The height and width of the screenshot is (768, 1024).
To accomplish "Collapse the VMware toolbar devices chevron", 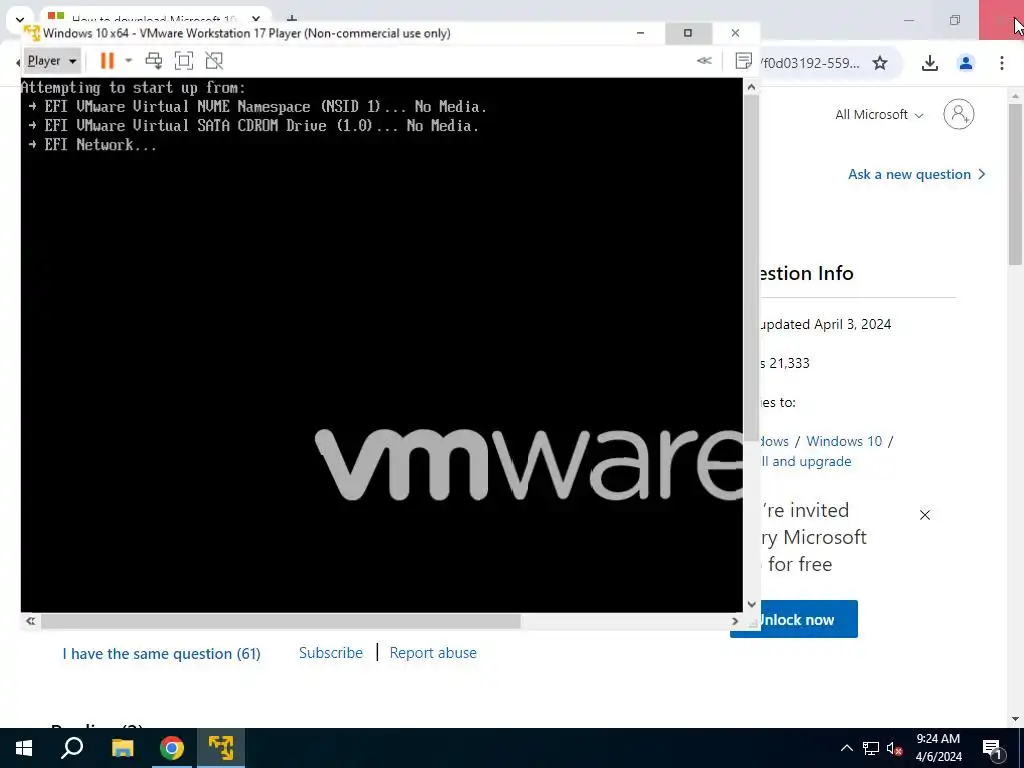I will coord(704,61).
